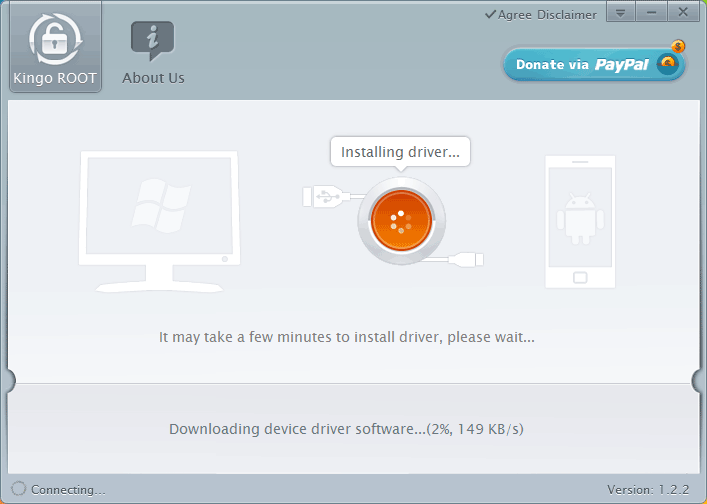Open the Kingo ROOT tab

[x=55, y=47]
